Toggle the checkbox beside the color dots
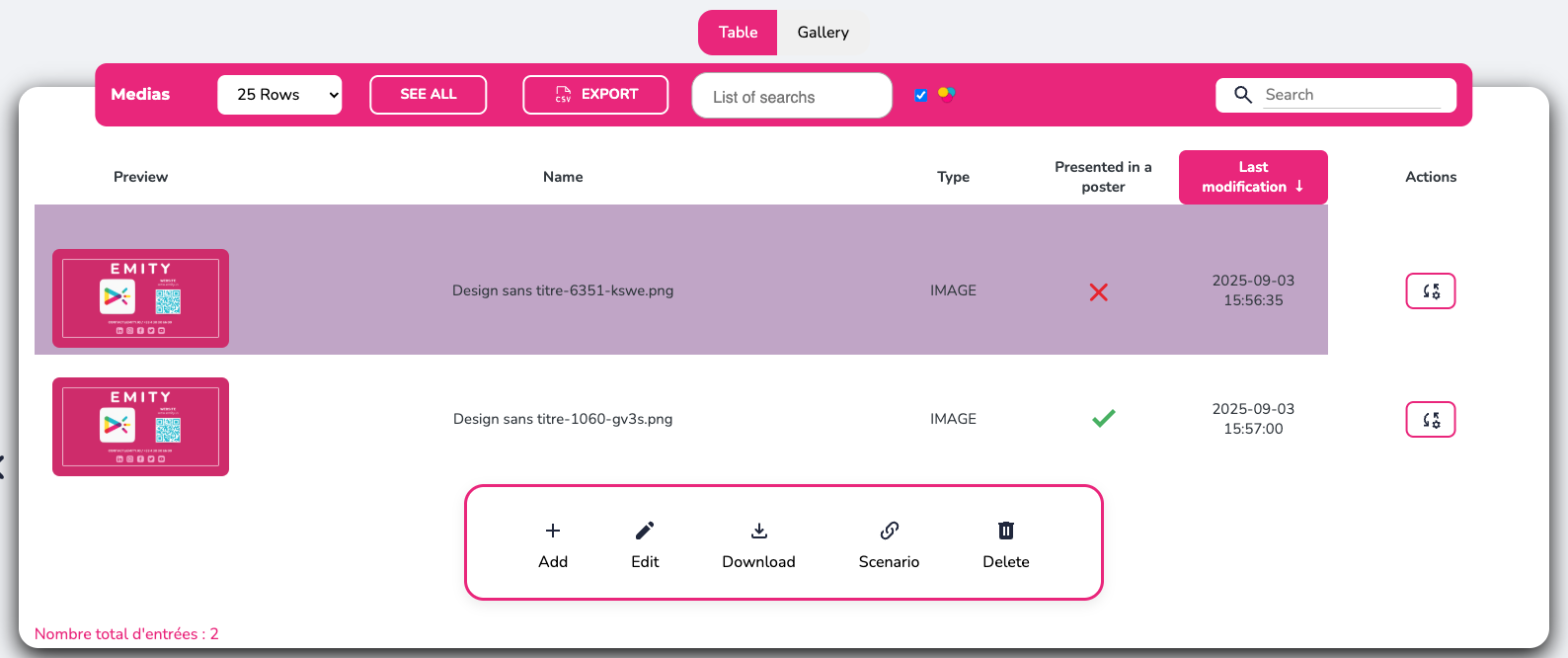Image resolution: width=1568 pixels, height=658 pixels. coord(921,96)
